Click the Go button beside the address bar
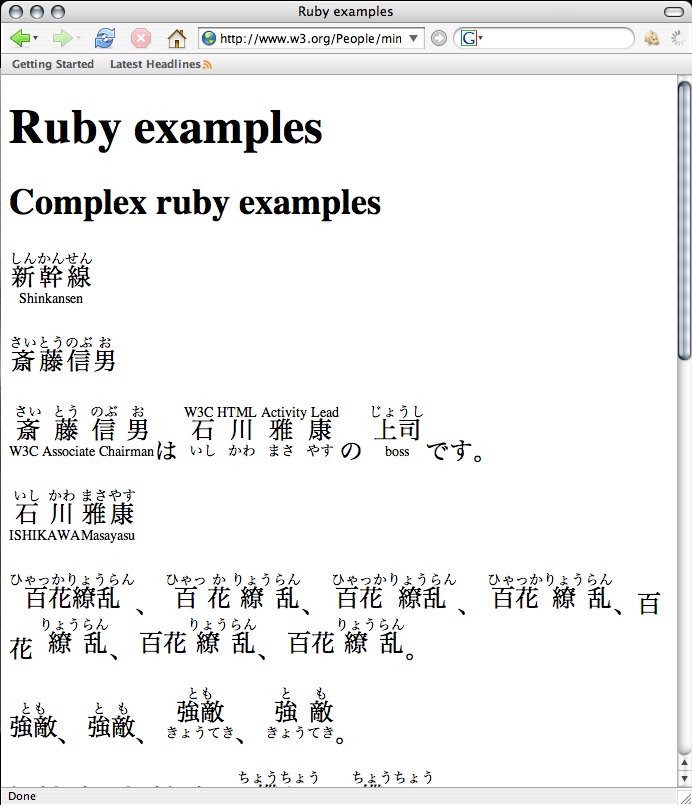 click(438, 38)
